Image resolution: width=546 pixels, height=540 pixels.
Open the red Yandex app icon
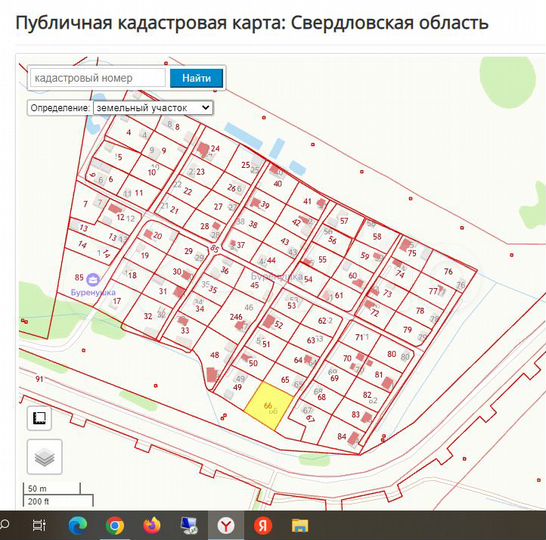(x=263, y=525)
